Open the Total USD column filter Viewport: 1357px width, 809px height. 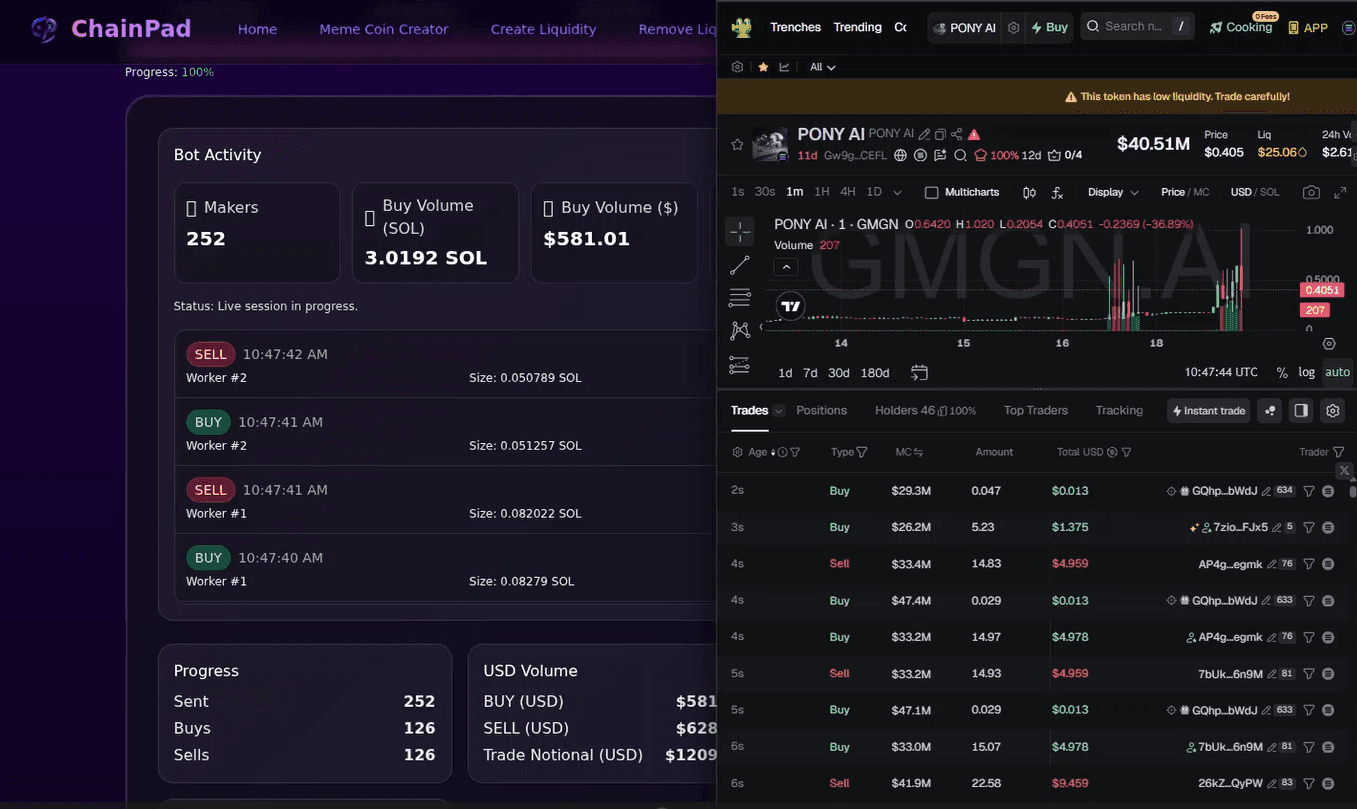point(1126,452)
